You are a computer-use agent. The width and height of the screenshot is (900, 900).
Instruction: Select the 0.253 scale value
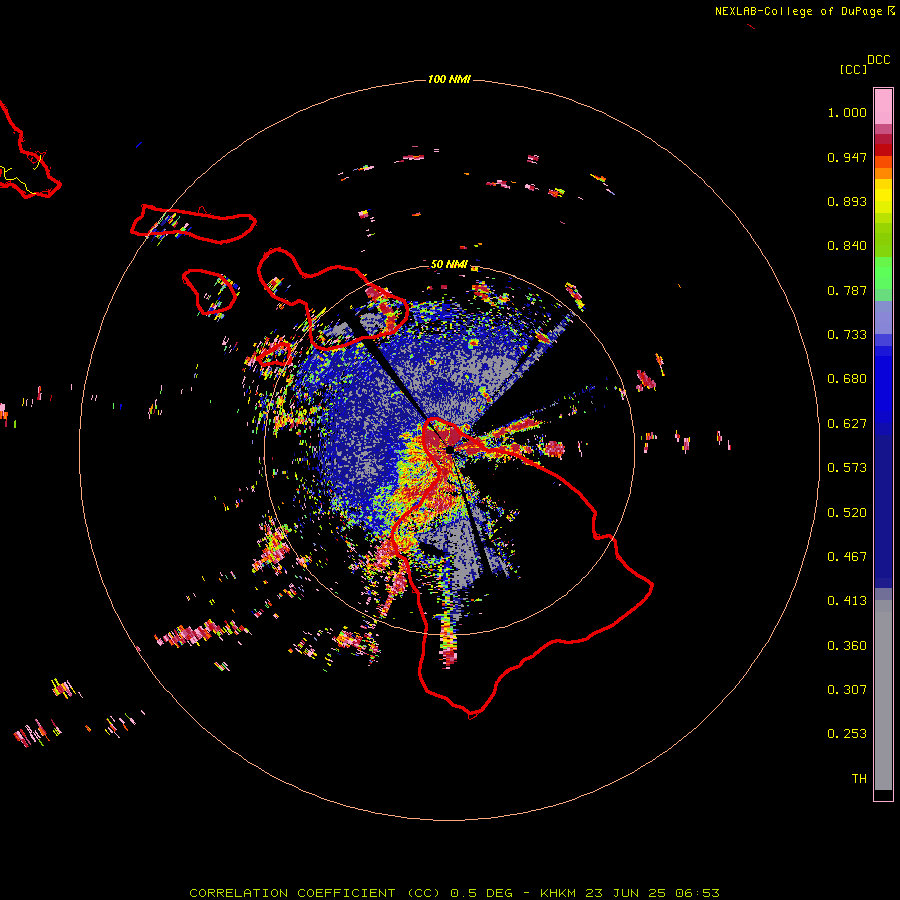click(x=847, y=734)
